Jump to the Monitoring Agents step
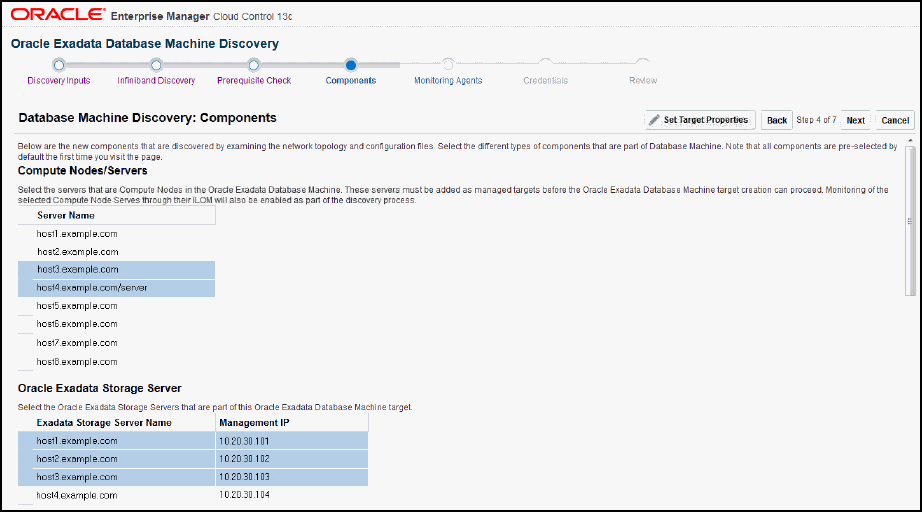This screenshot has width=922, height=512. (448, 81)
